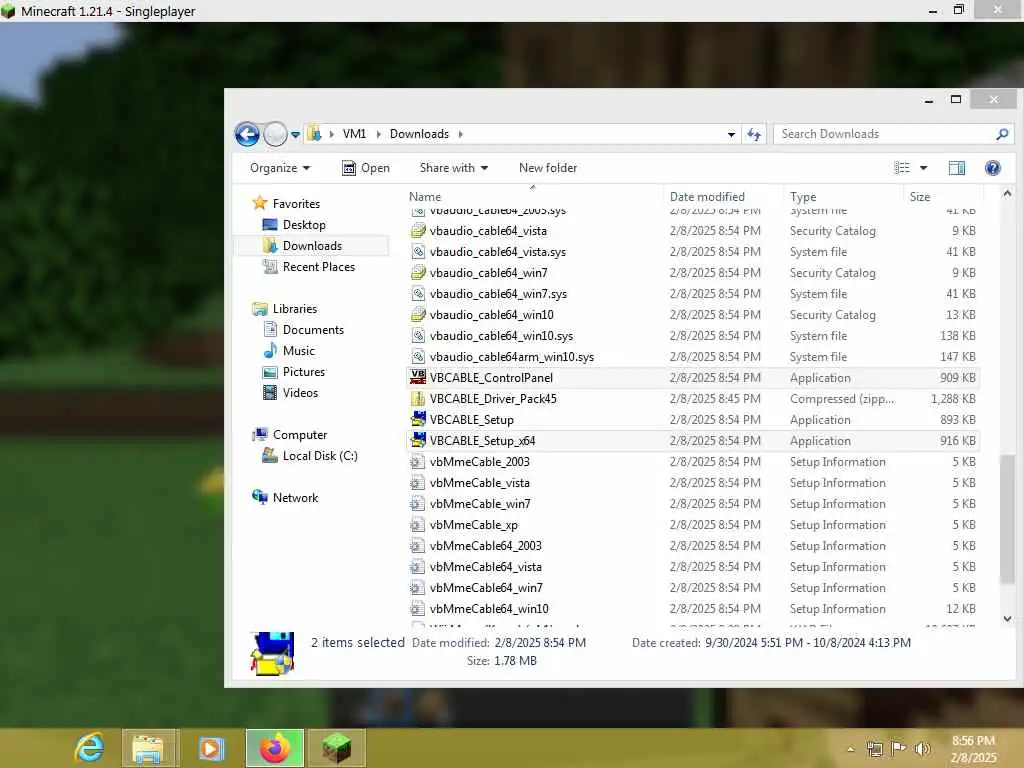This screenshot has height=768, width=1024.
Task: Click VM1 in the address breadcrumb
Action: [x=354, y=134]
